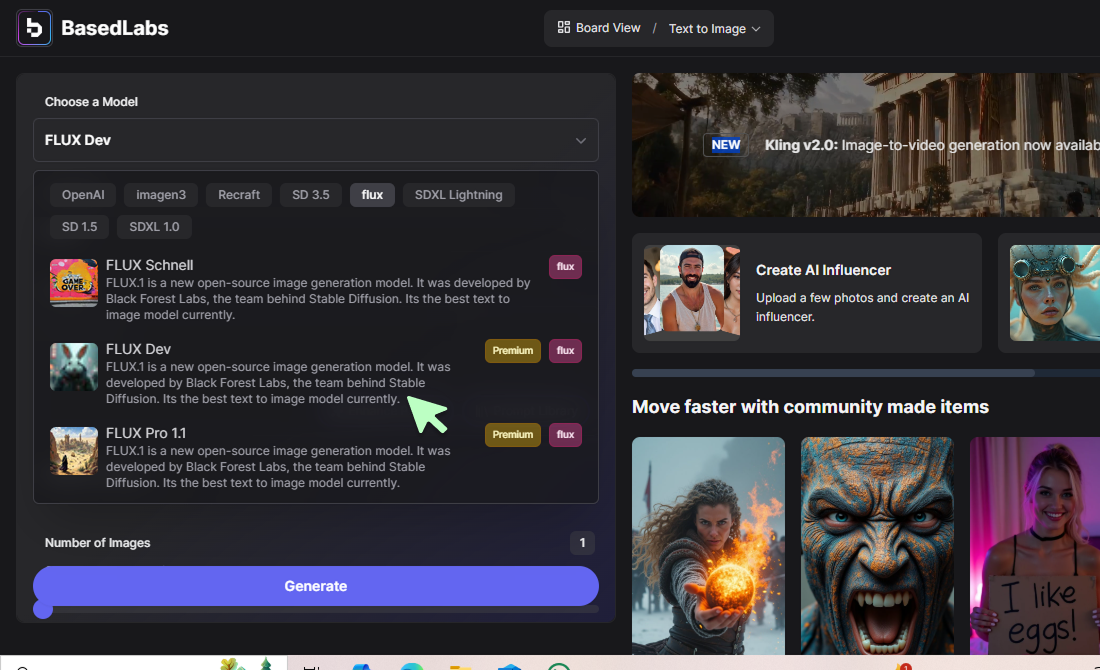Open the 'I like eggs' sign image
Image resolution: width=1100 pixels, height=670 pixels.
[x=1035, y=546]
